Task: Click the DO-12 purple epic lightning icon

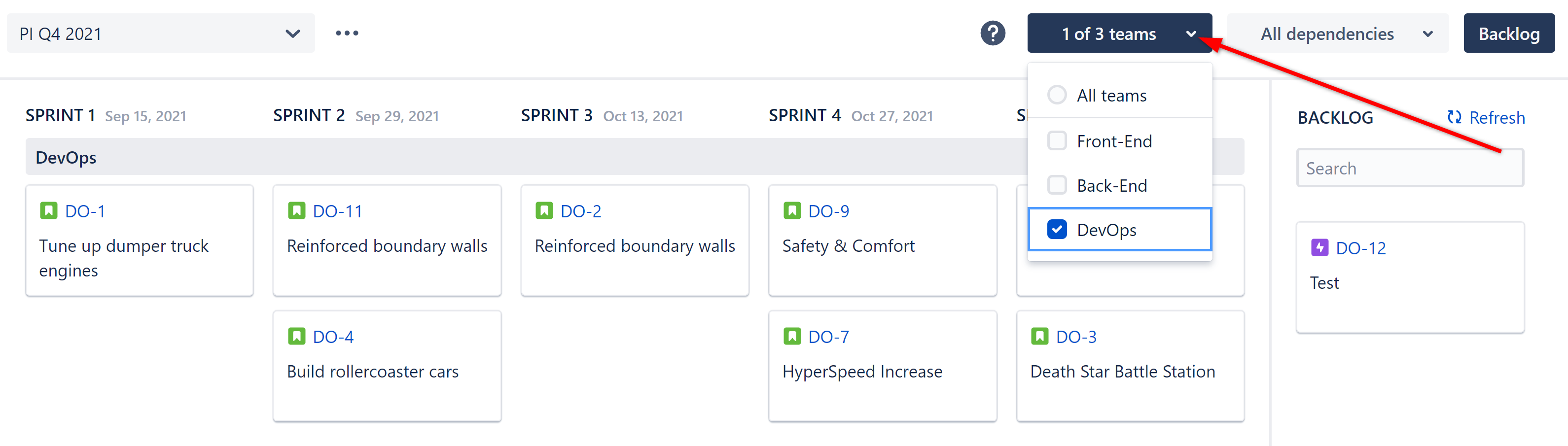Action: point(1319,248)
